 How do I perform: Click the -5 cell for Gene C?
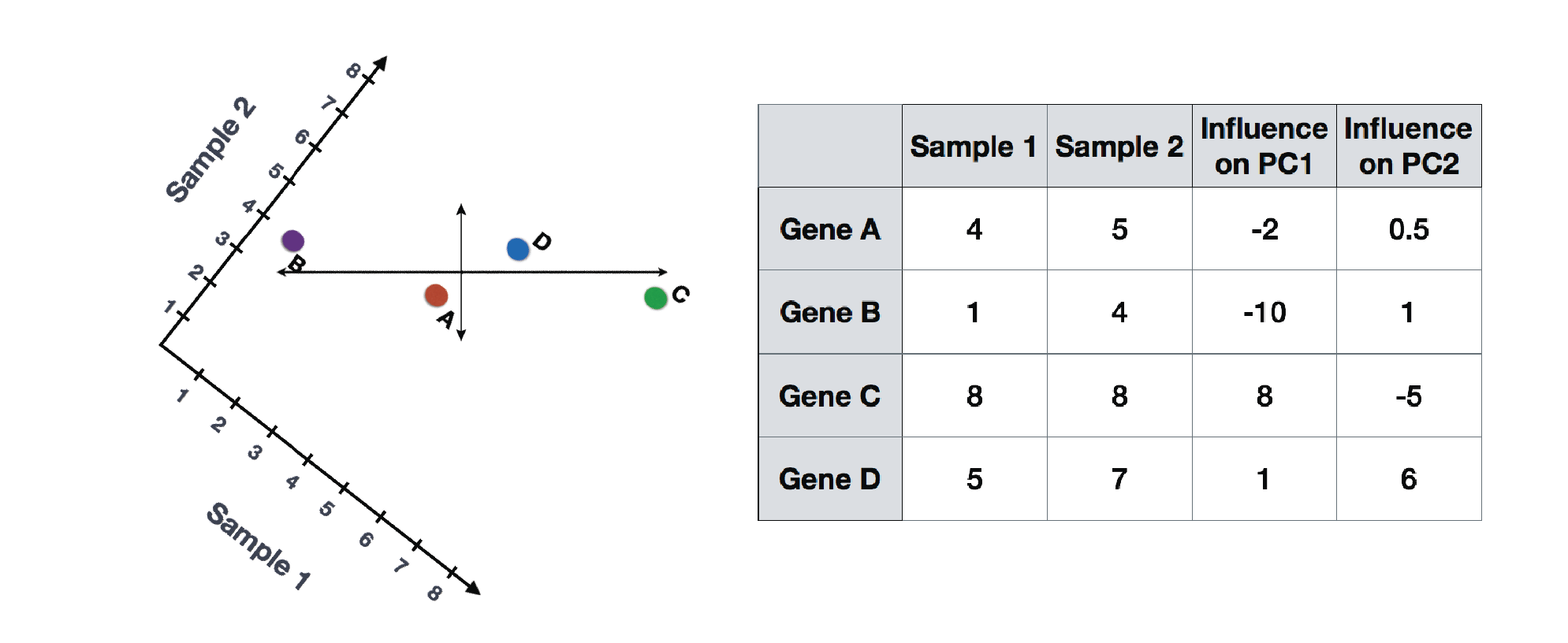pos(1409,396)
